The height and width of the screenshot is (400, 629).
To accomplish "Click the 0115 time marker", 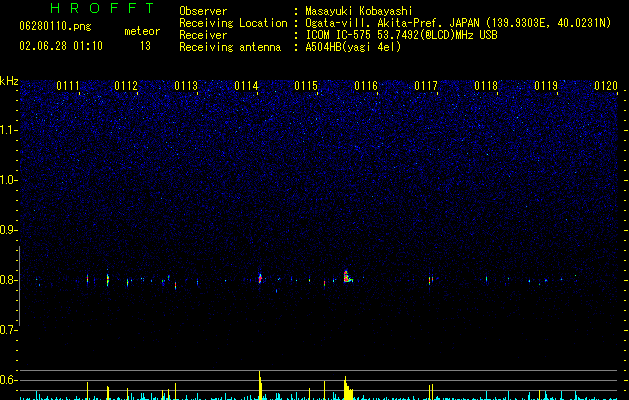I will click(306, 86).
